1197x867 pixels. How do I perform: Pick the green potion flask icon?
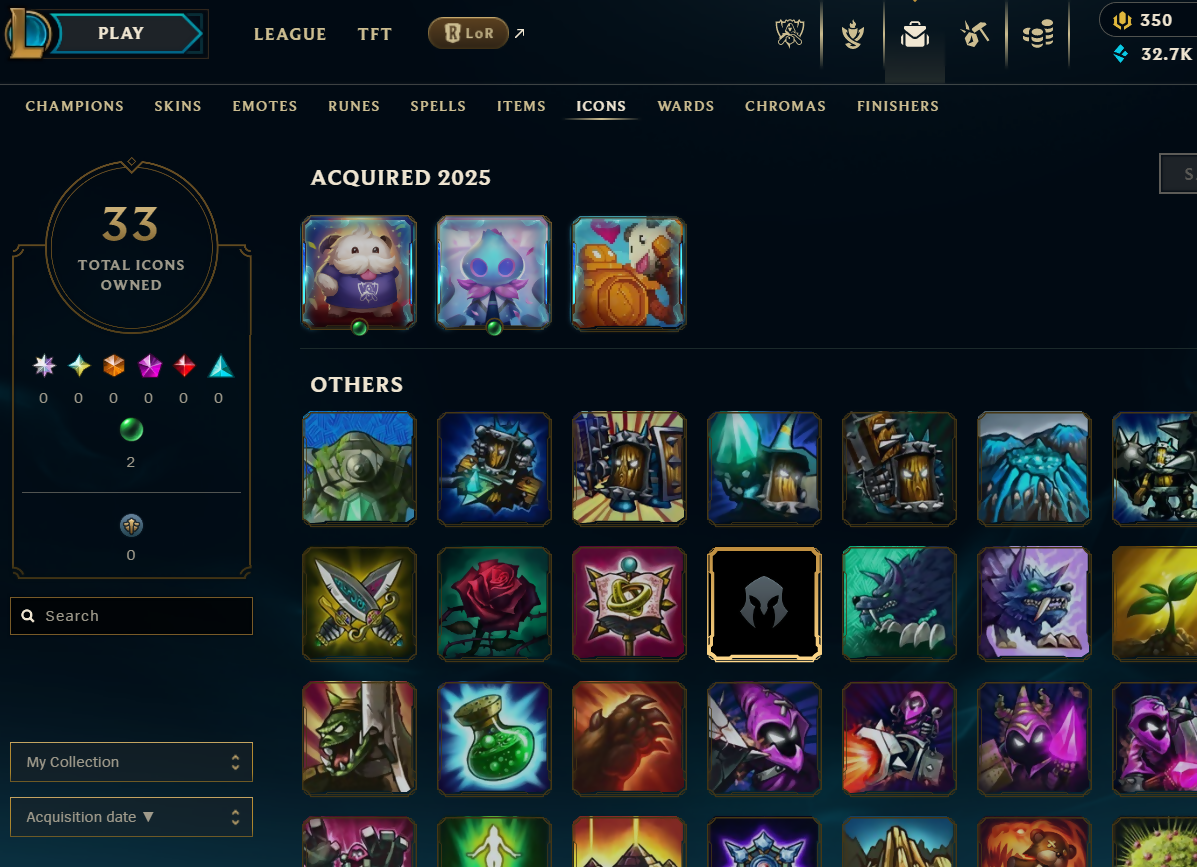point(494,739)
